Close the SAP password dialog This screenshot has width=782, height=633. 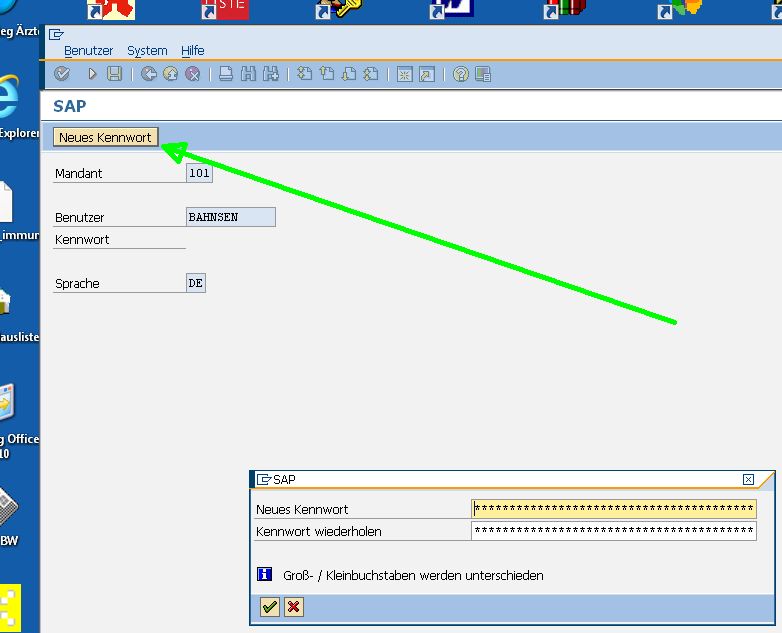(748, 479)
